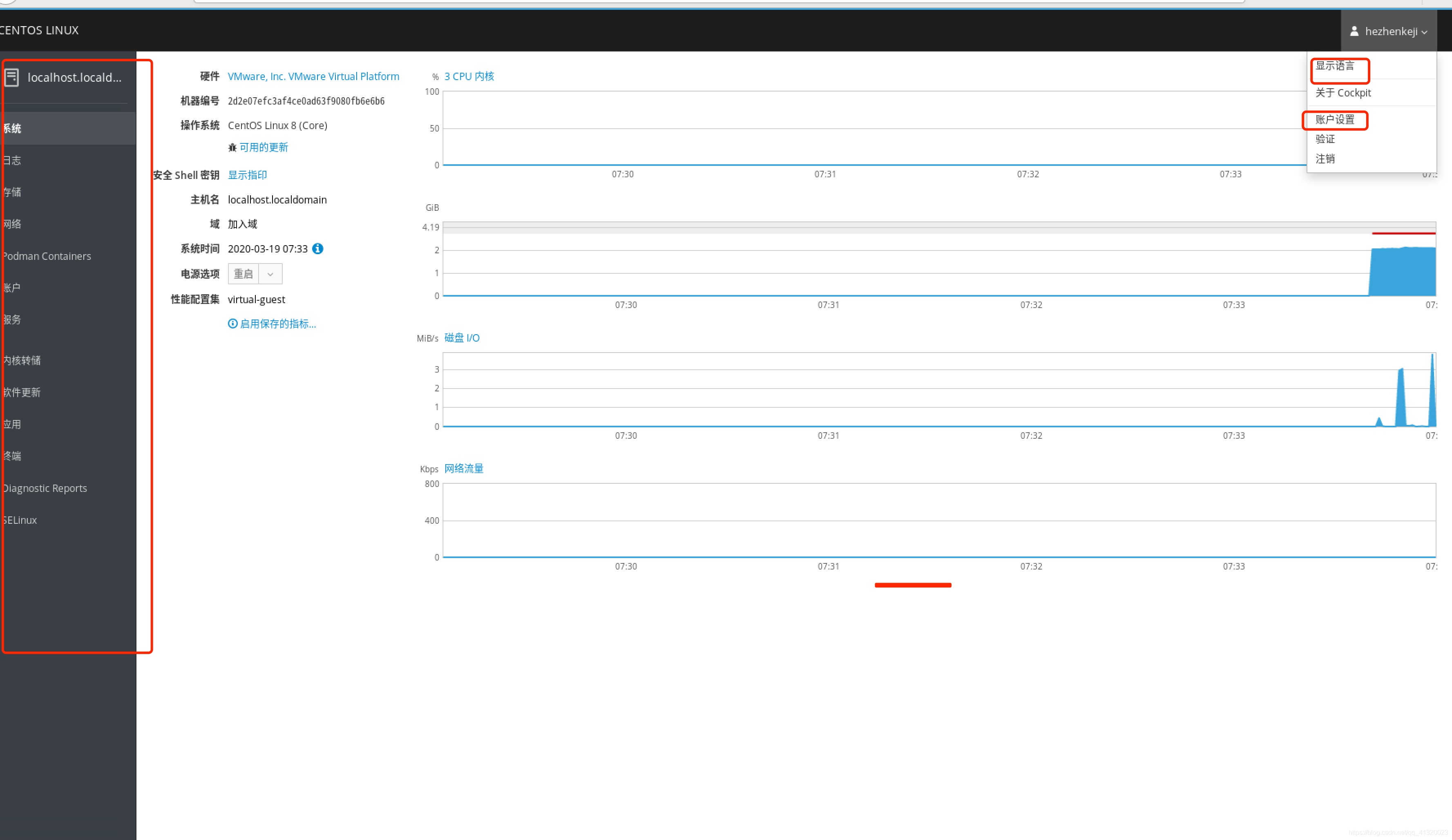Screen dimensions: 1452x840
Task: Click the system time info icon
Action: click(x=317, y=248)
